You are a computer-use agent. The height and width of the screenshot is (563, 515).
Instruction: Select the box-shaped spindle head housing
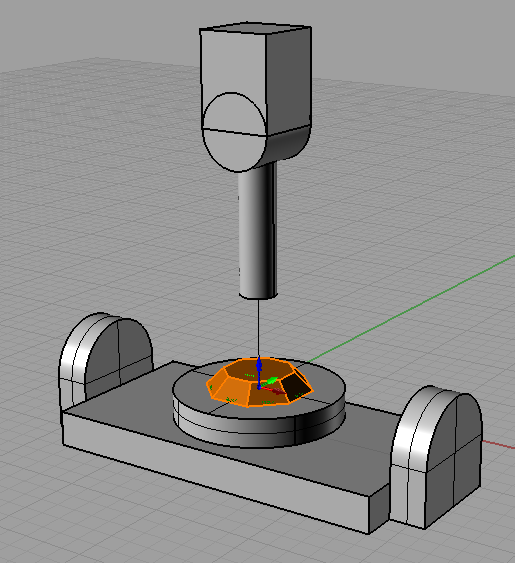[x=255, y=97]
